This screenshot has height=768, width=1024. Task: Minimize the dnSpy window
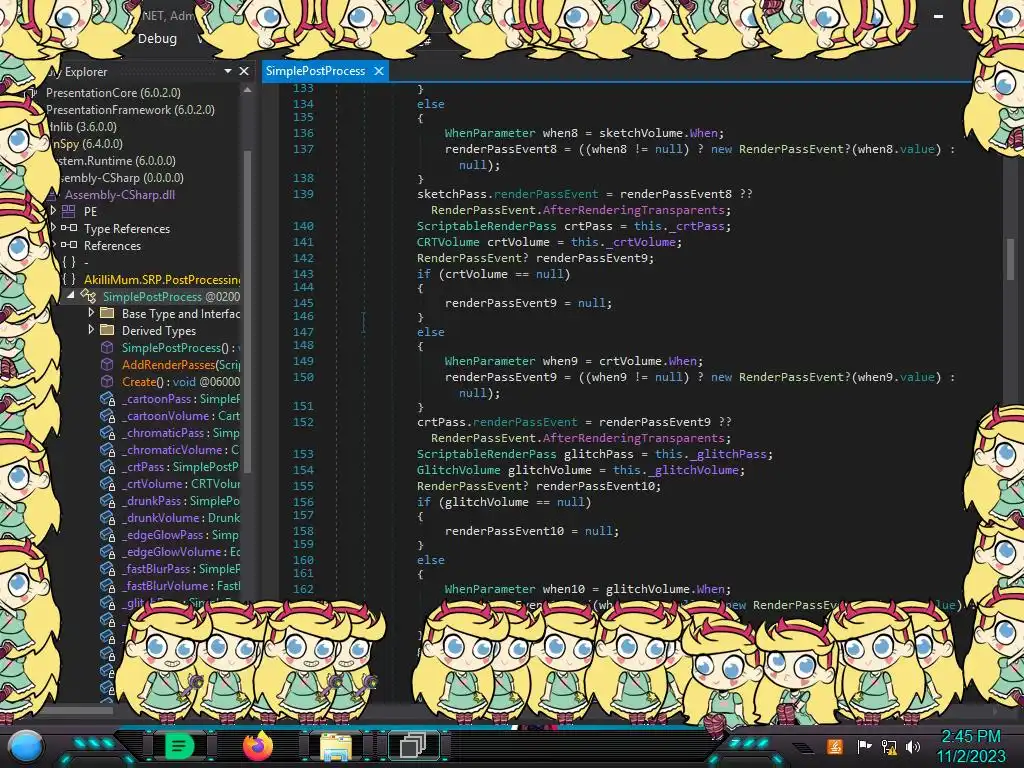[938, 16]
